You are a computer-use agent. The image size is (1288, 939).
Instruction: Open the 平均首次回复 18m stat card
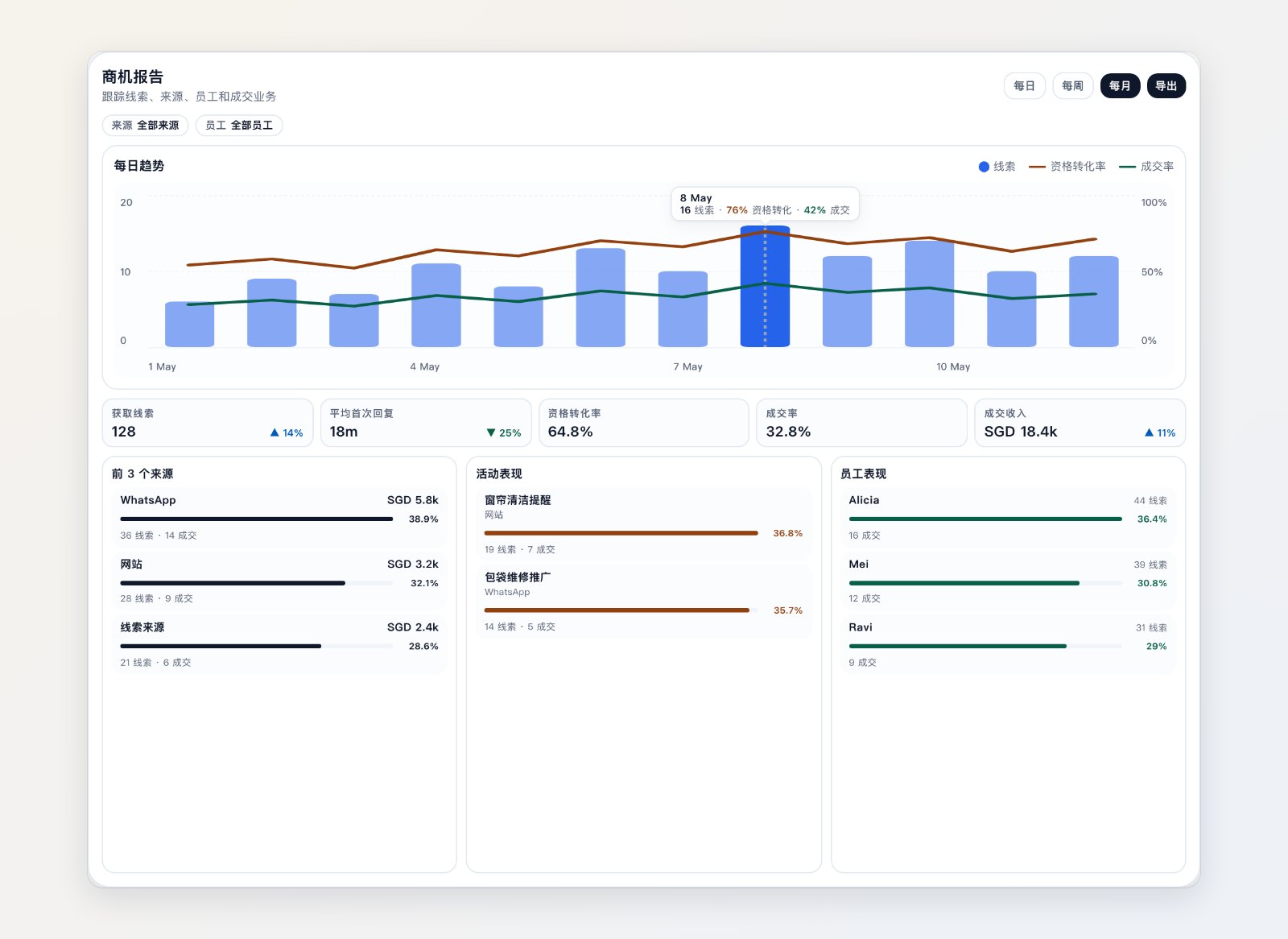[x=426, y=423]
